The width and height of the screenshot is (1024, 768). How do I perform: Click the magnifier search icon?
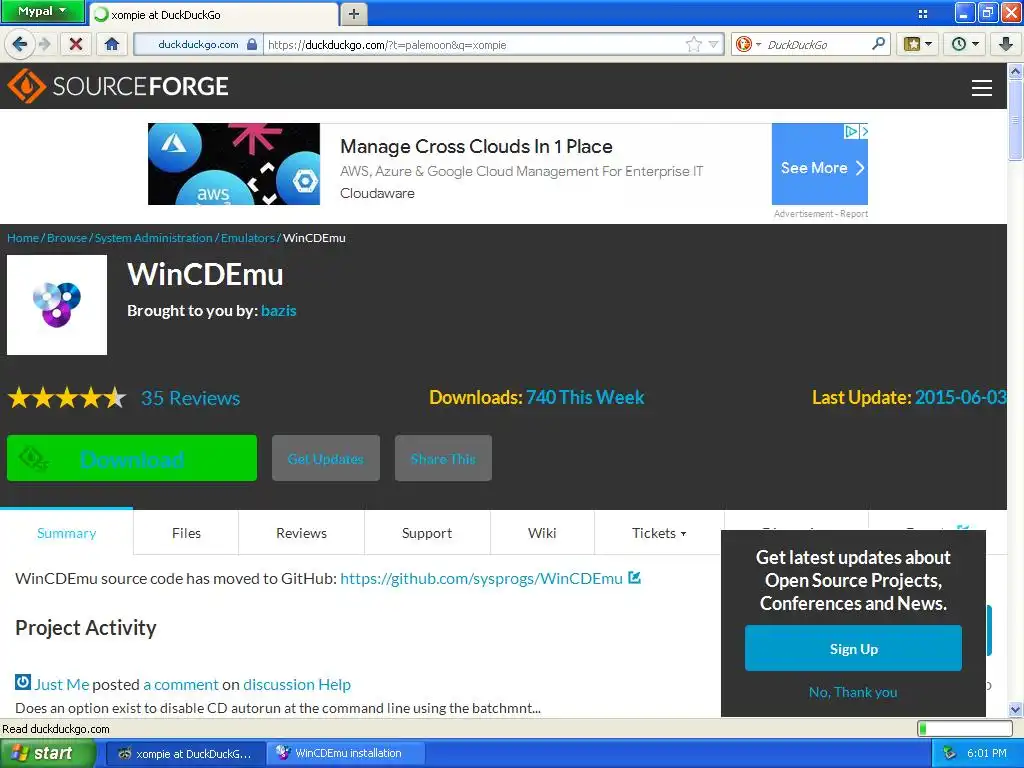pyautogui.click(x=878, y=44)
